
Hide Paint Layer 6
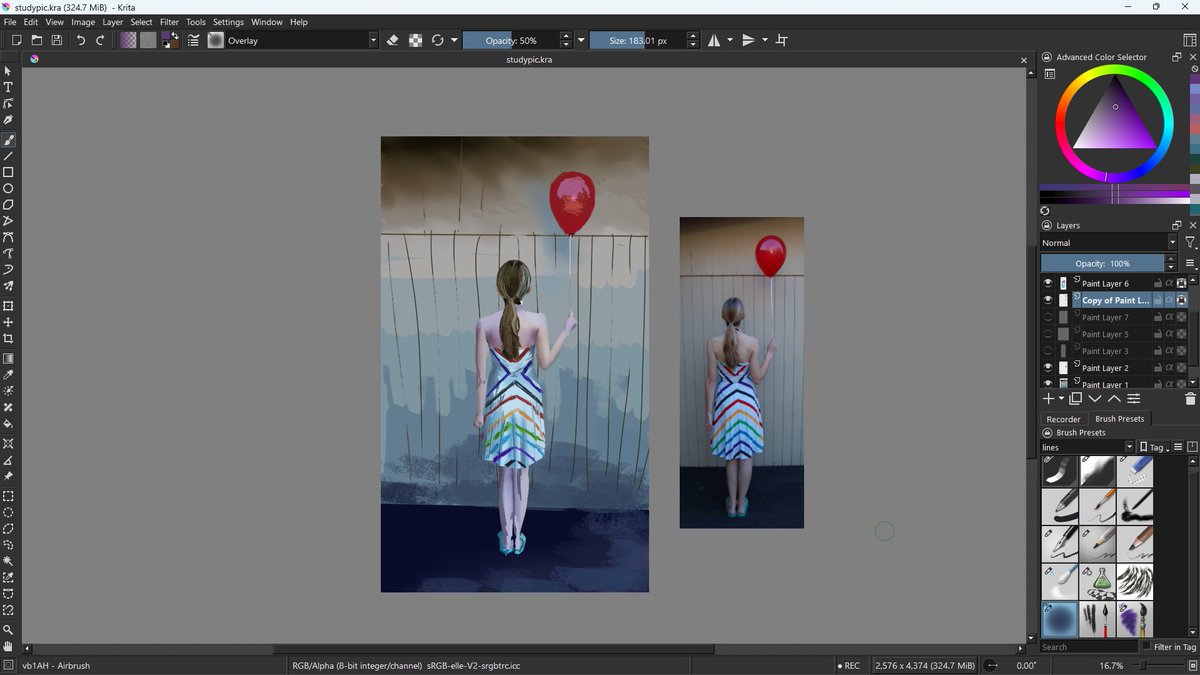coord(1048,283)
